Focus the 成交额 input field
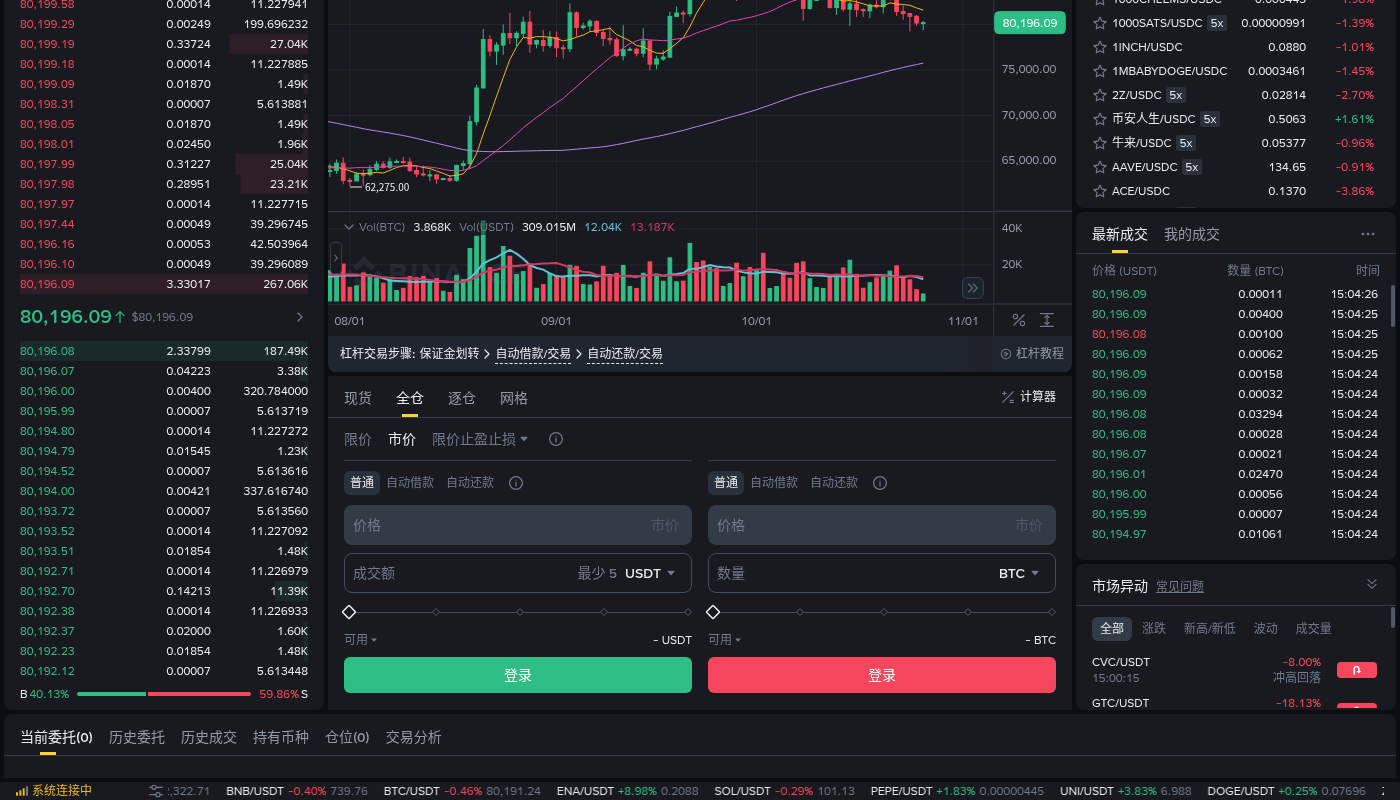This screenshot has height=800, width=1400. [x=518, y=573]
